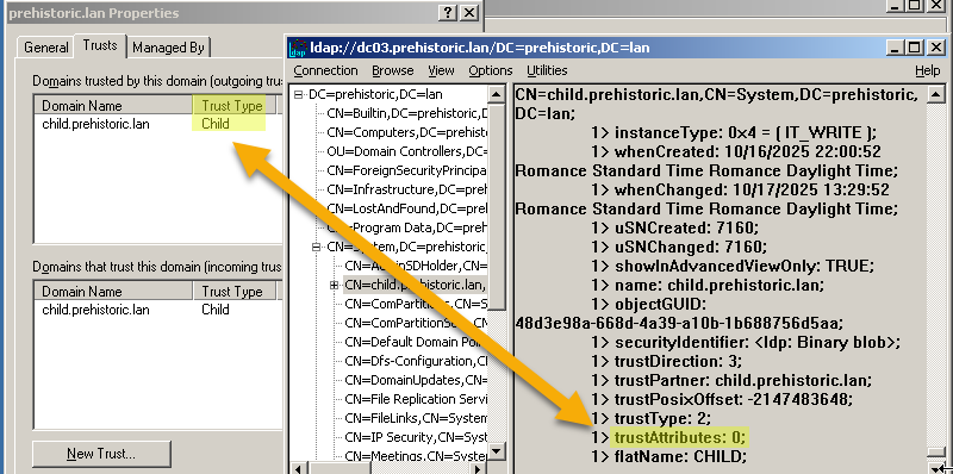Click the tree pane horizontal scroll right arrow
The width and height of the screenshot is (954, 474).
pyautogui.click(x=480, y=469)
